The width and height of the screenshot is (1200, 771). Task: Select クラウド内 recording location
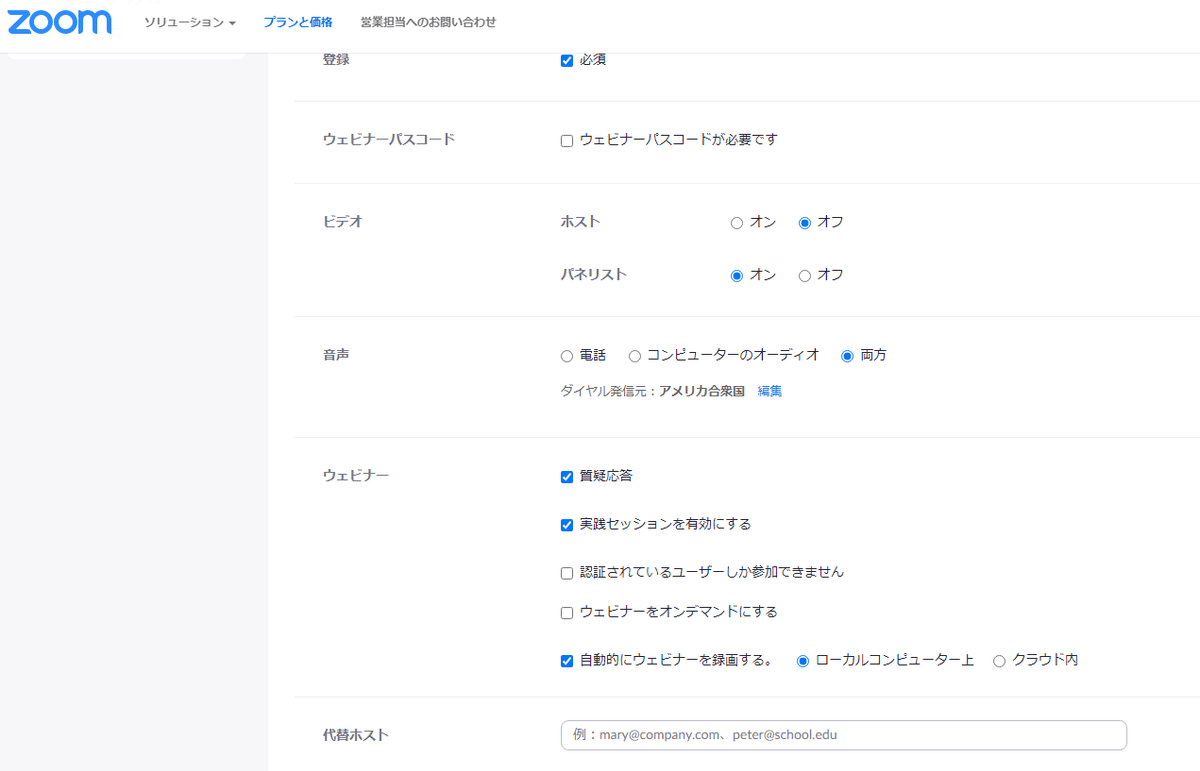click(x=999, y=660)
